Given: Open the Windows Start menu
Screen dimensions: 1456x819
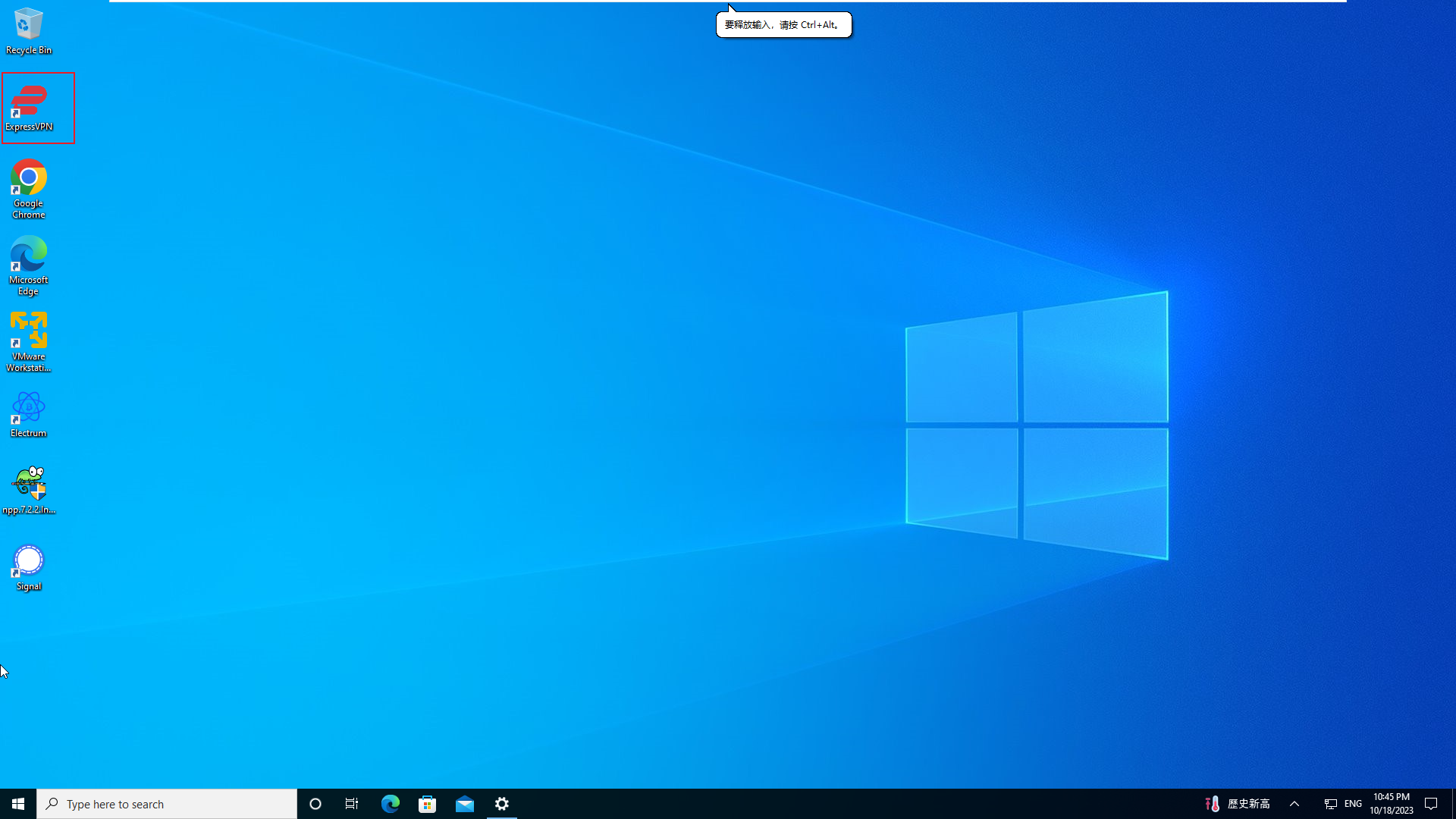Looking at the screenshot, I should coord(18,804).
